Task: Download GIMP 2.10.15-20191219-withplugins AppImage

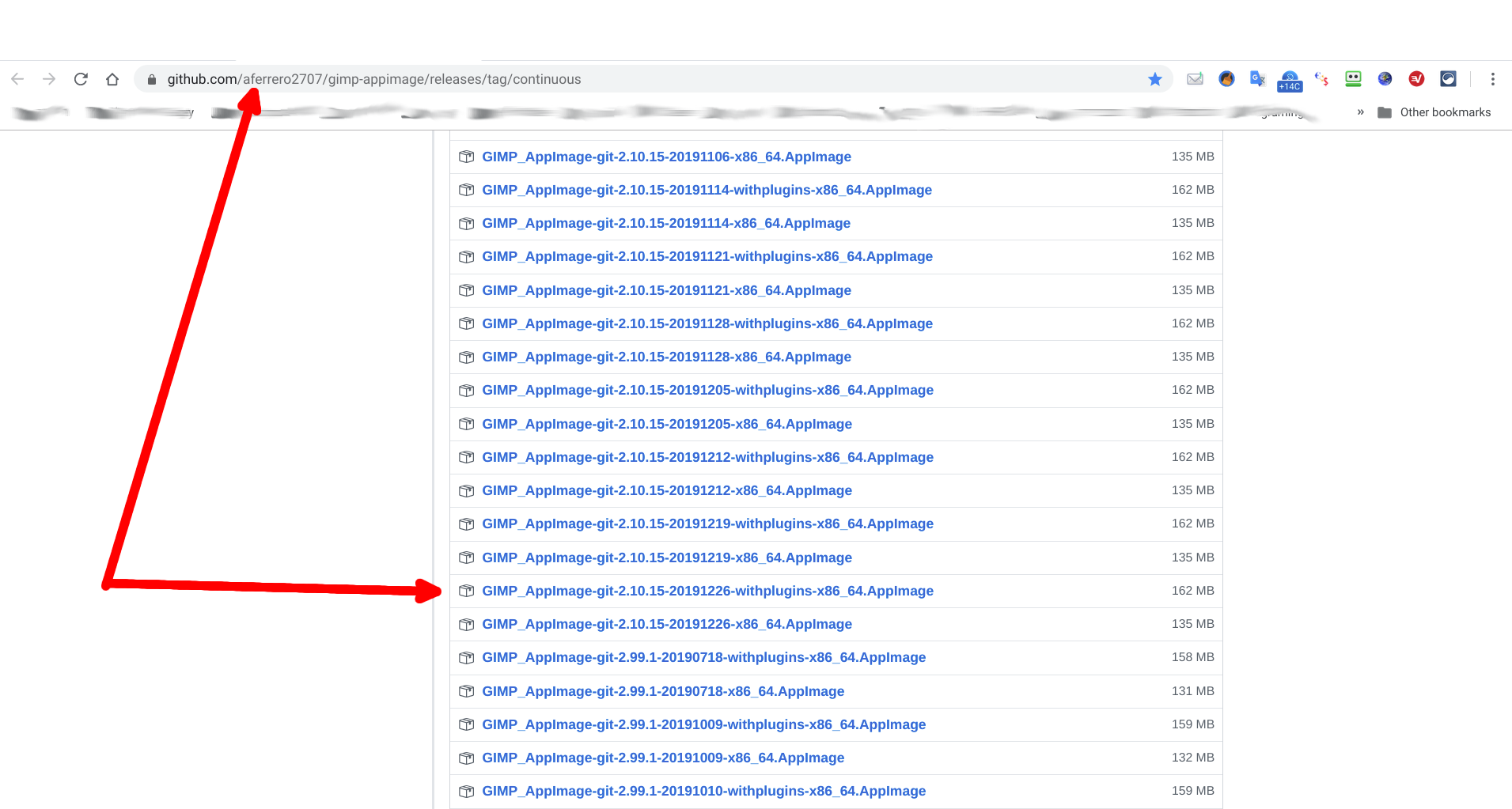Action: tap(707, 524)
